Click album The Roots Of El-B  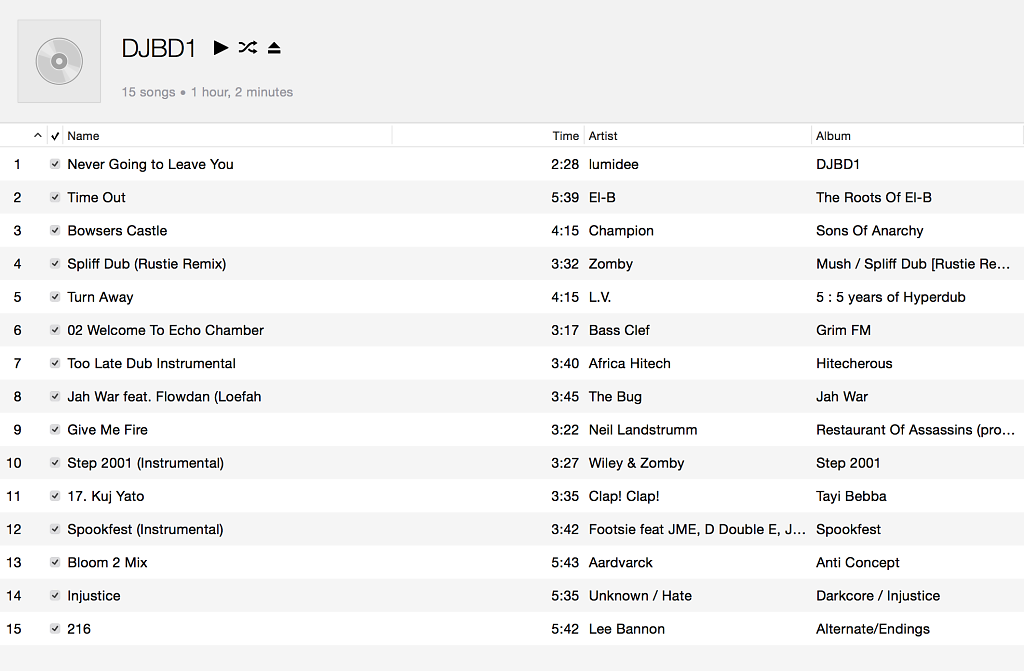pyautogui.click(x=874, y=197)
